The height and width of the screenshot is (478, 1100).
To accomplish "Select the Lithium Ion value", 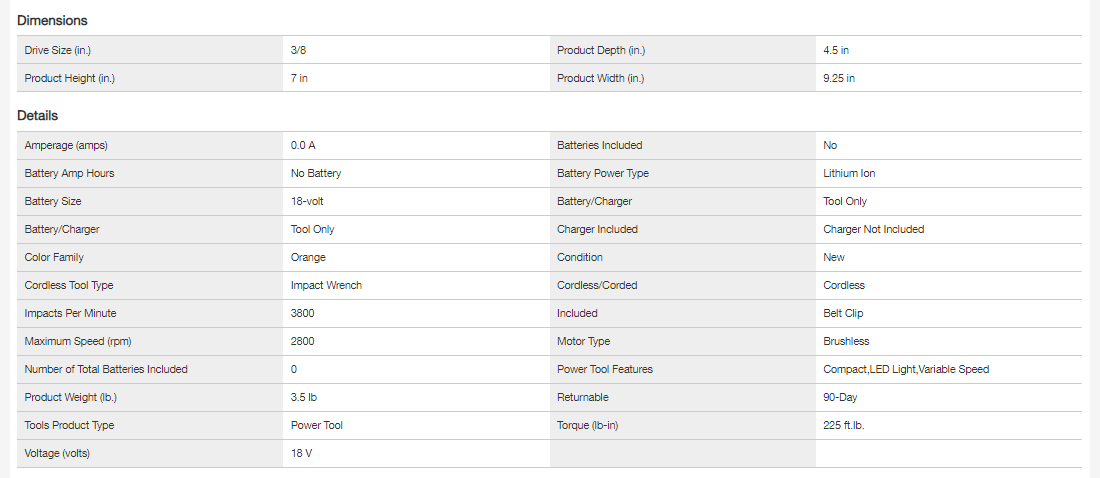I will 849,173.
